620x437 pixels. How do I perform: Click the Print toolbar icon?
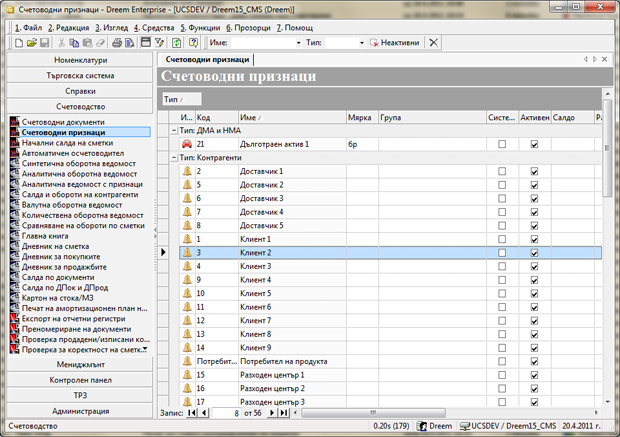117,43
